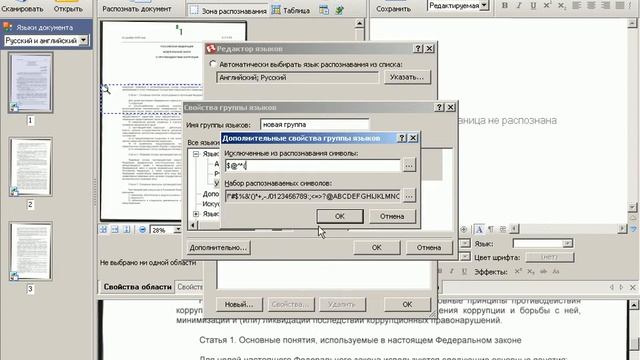The width and height of the screenshot is (640, 360).
Task: Open the 28% zoom dropdown
Action: click(x=178, y=230)
